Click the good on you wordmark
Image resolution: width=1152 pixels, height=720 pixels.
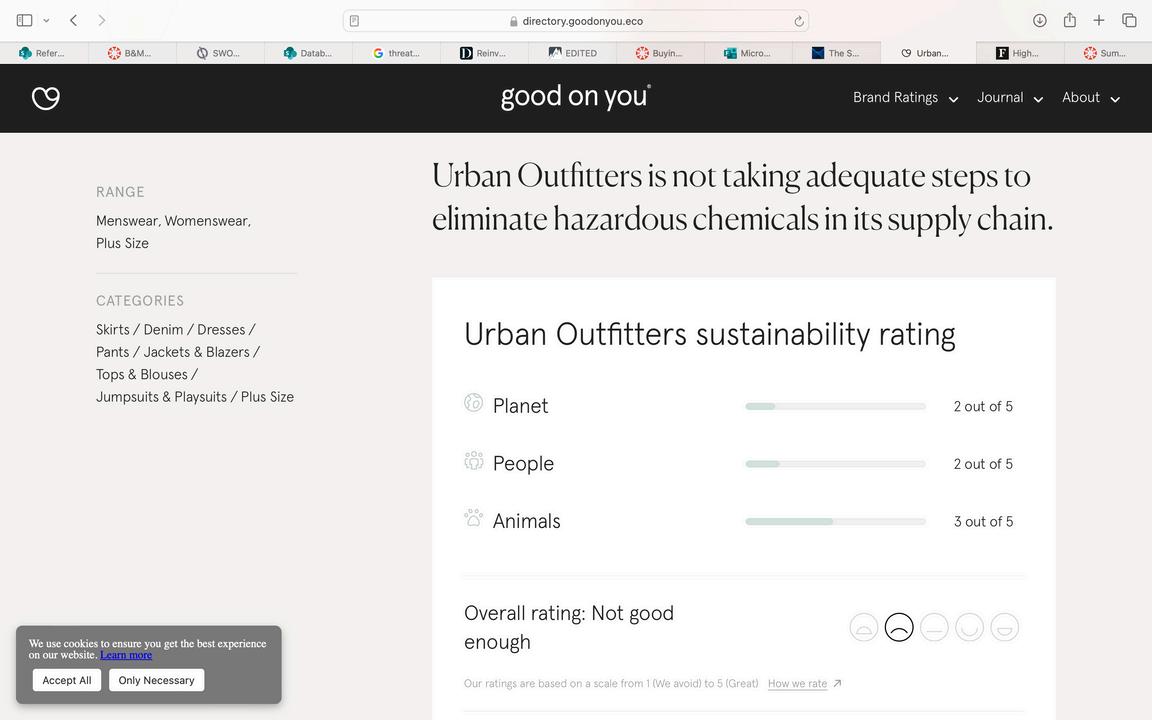pyautogui.click(x=576, y=97)
